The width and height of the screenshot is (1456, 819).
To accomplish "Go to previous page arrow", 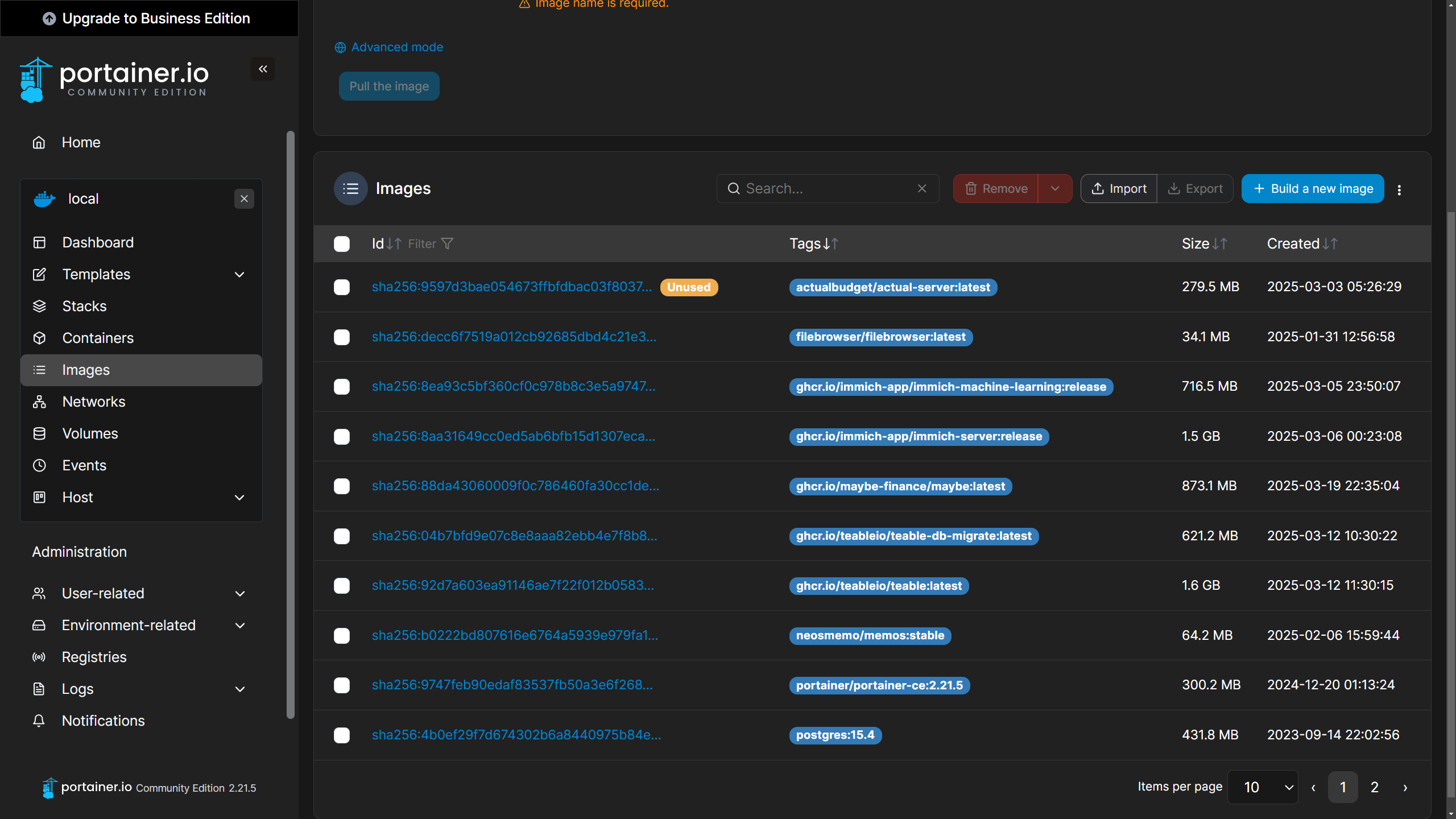I will [1313, 787].
